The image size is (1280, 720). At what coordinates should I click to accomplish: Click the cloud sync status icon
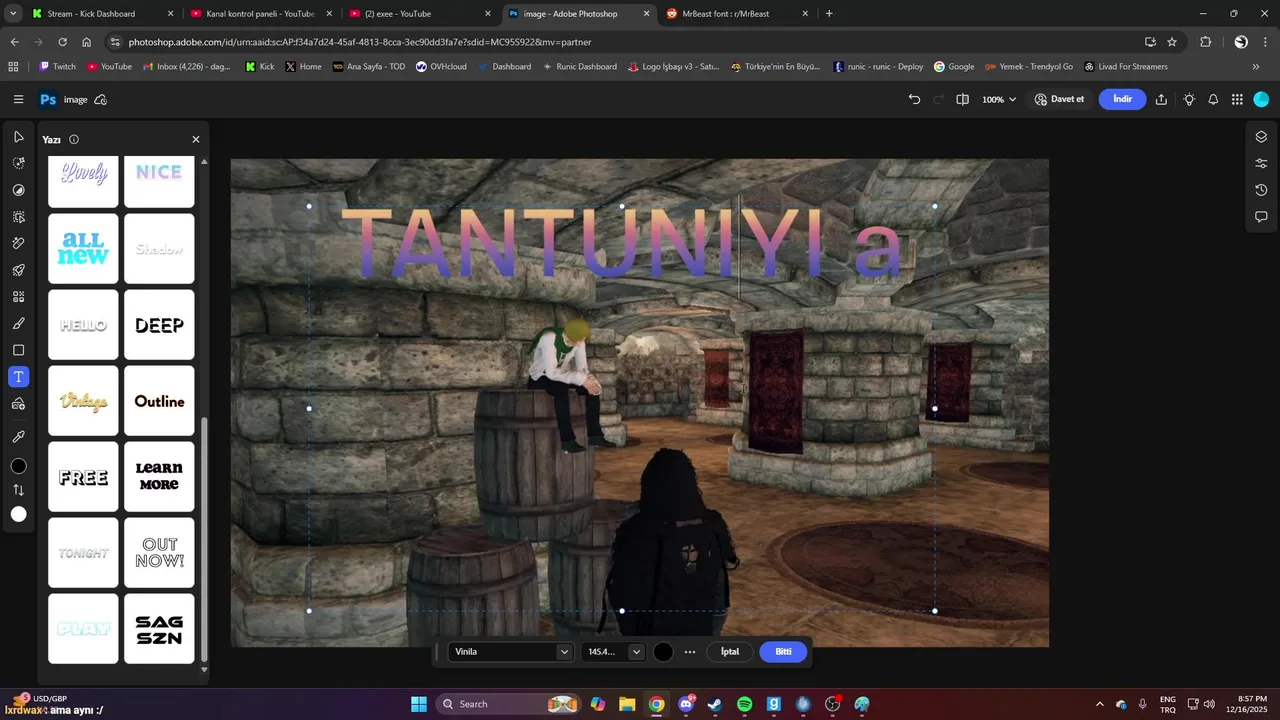pyautogui.click(x=100, y=99)
